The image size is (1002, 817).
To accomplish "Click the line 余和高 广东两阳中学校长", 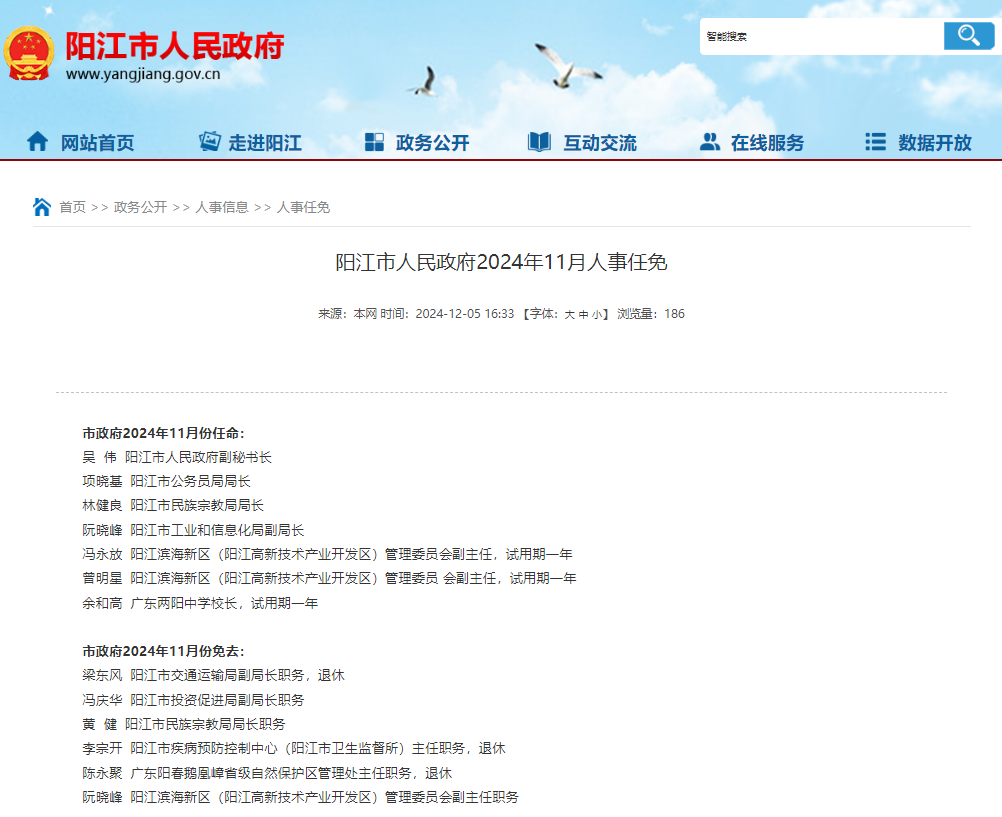I will 200,603.
